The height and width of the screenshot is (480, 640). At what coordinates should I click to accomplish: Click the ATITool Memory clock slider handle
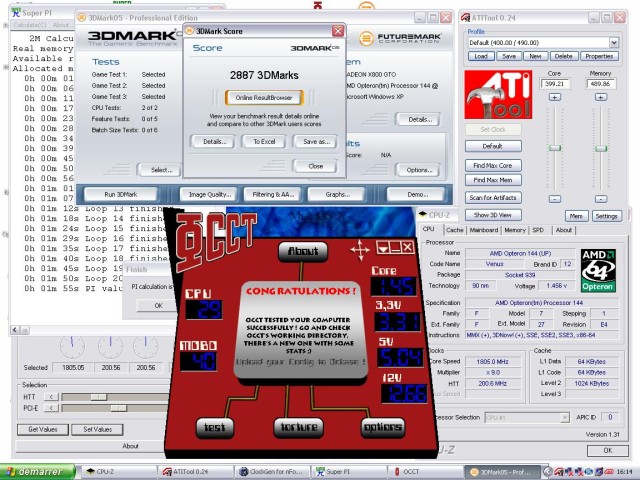point(601,149)
